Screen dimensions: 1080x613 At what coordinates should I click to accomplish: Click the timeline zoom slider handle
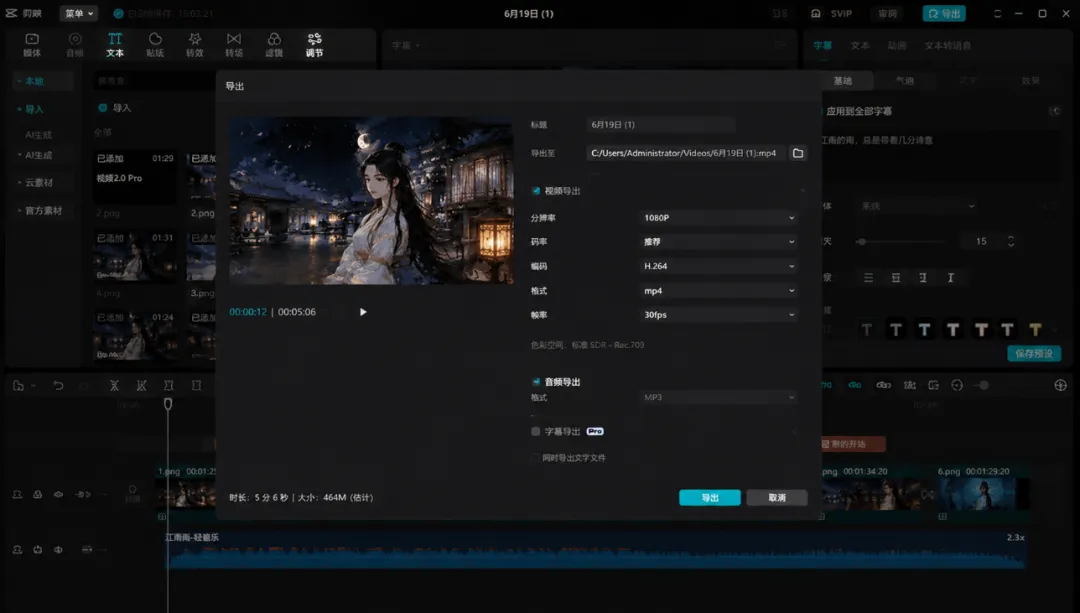pos(984,386)
